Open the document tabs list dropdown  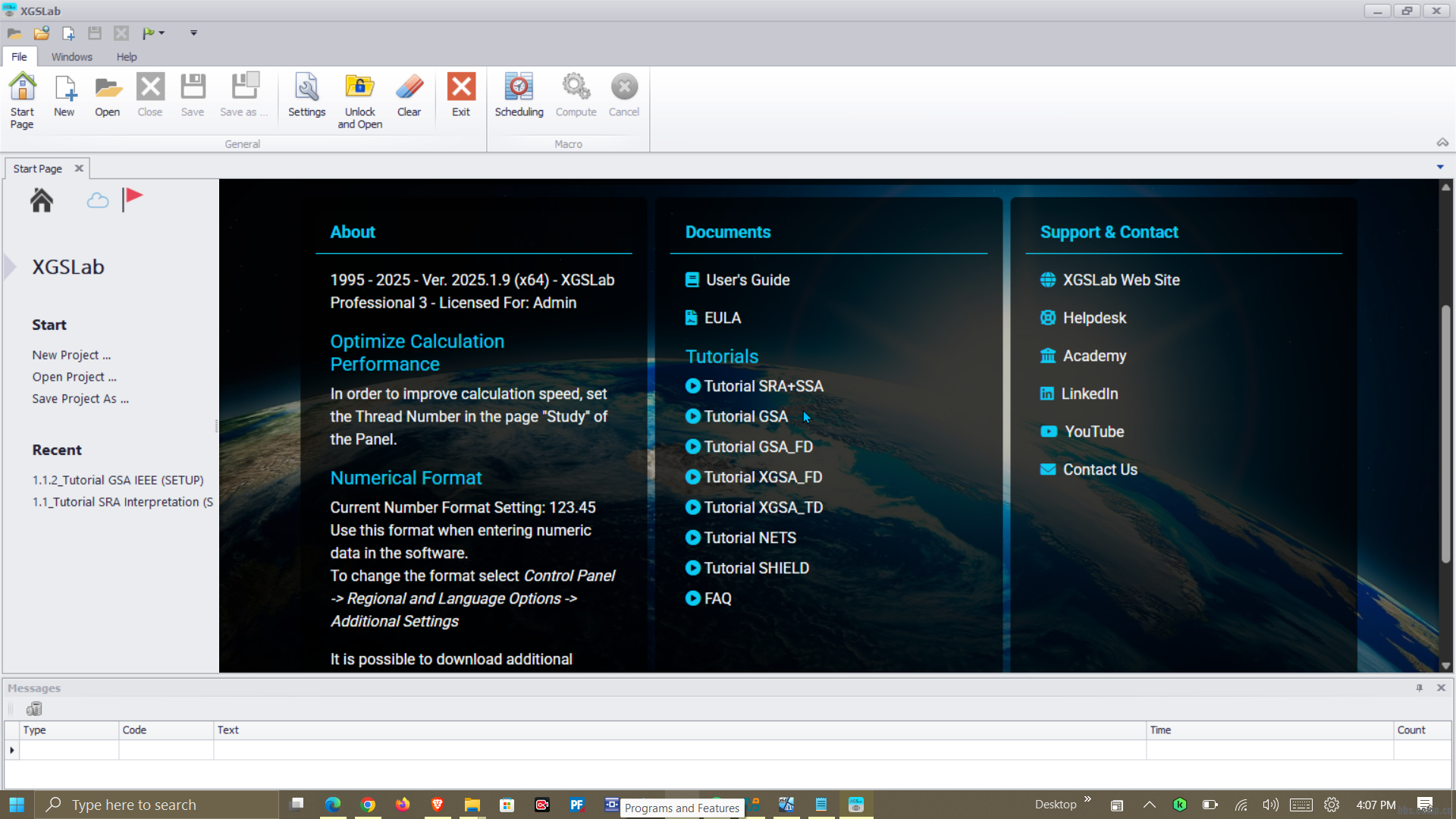click(x=1440, y=167)
